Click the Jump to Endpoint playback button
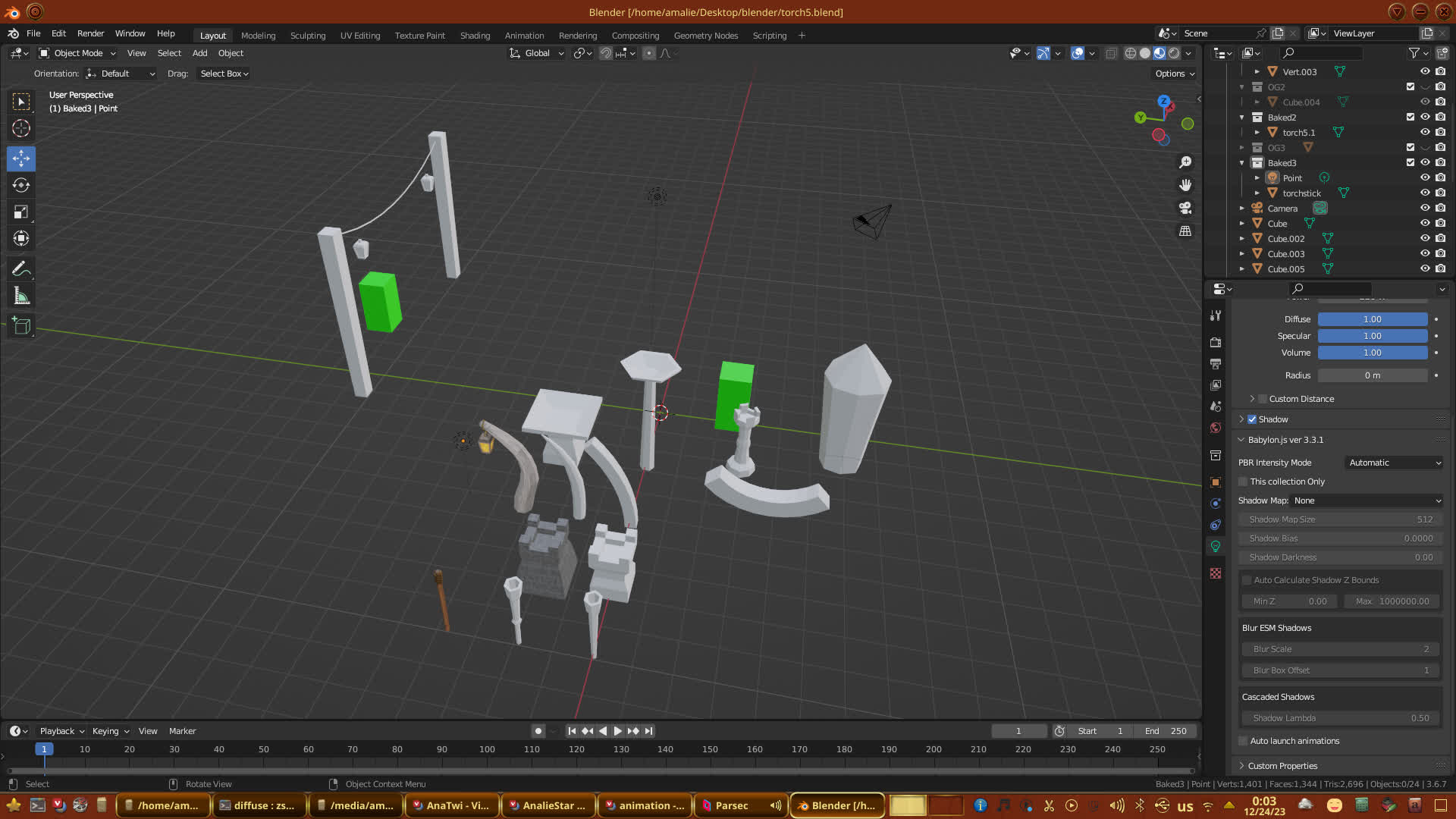Image resolution: width=1456 pixels, height=819 pixels. [x=648, y=731]
